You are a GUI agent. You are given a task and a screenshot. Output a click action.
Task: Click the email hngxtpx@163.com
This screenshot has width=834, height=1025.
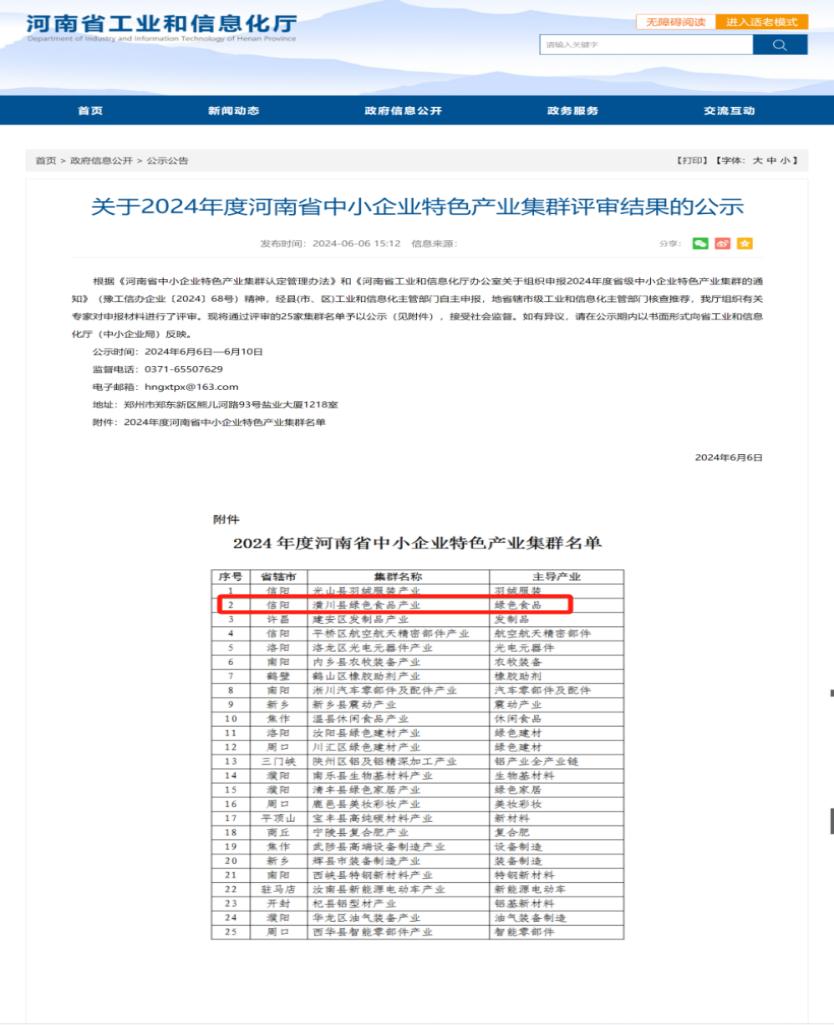coord(192,386)
